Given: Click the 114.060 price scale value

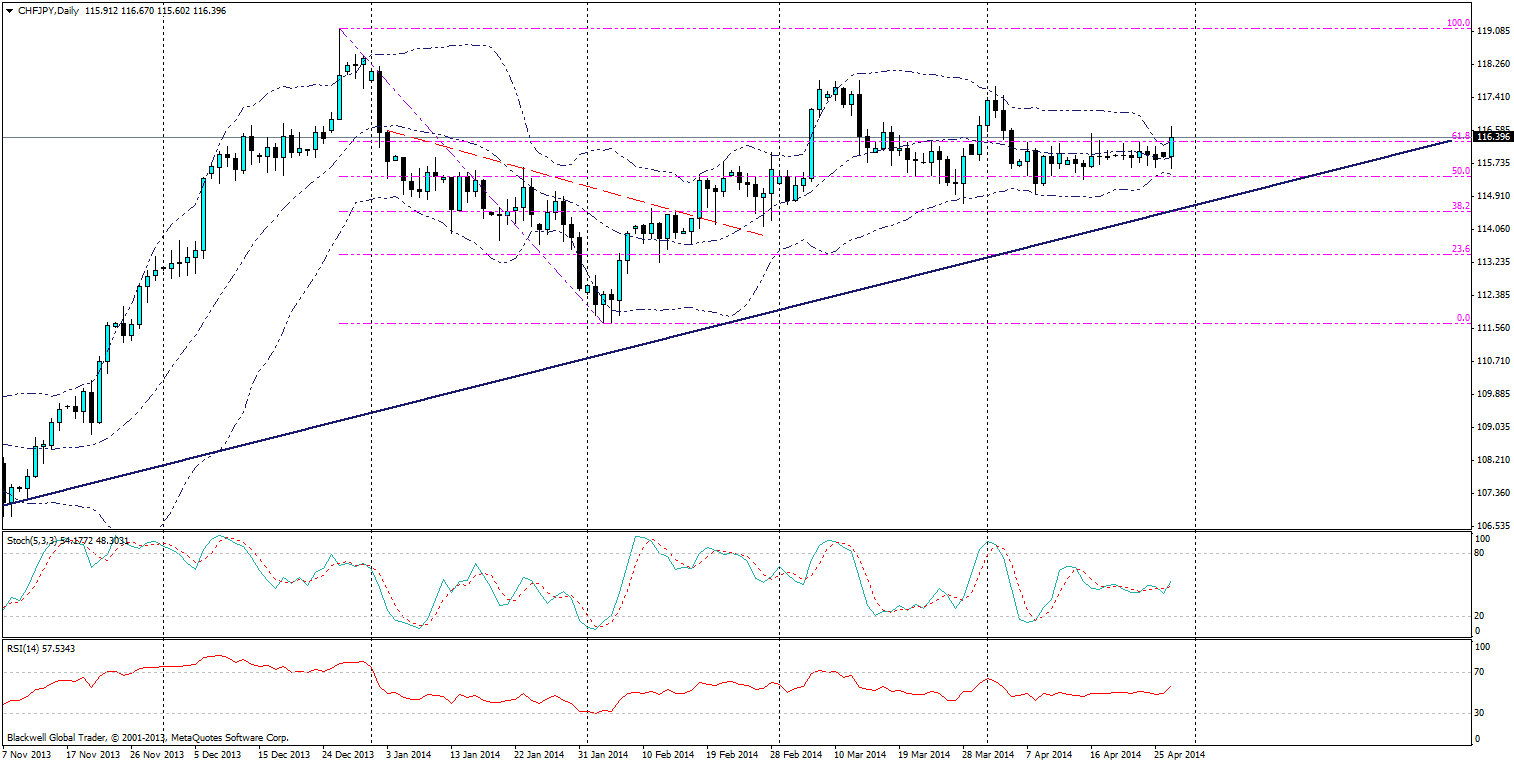Looking at the screenshot, I should tap(1492, 229).
